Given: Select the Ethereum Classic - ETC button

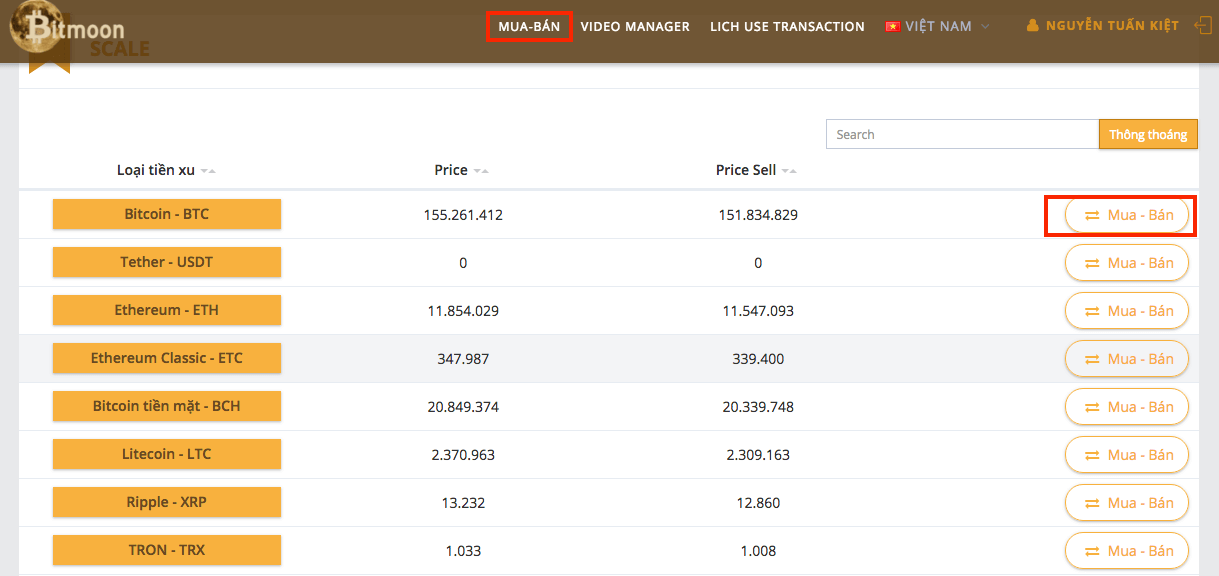Looking at the screenshot, I should point(167,358).
